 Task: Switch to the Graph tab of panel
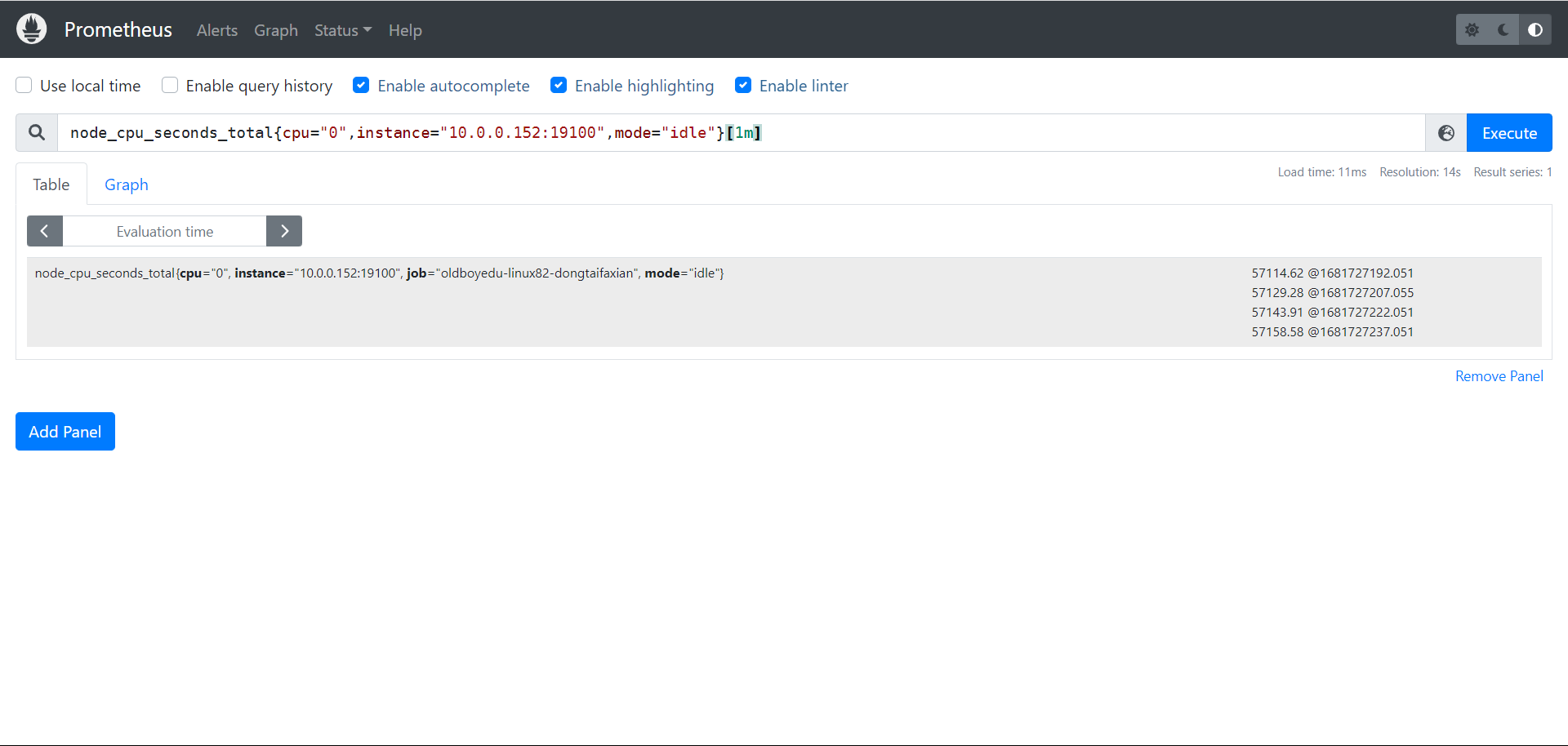point(127,184)
